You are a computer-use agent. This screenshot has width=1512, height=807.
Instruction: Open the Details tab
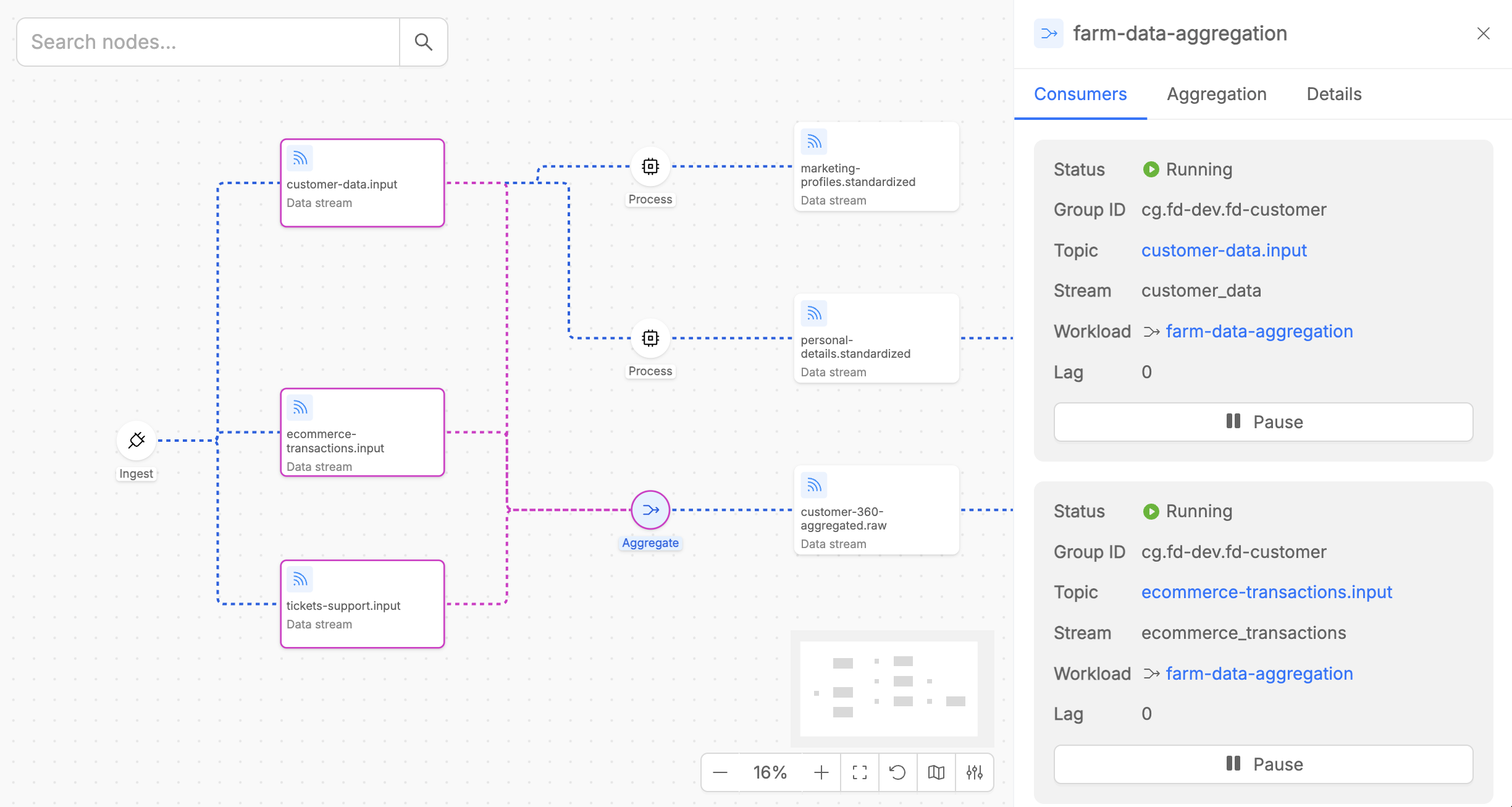pos(1333,94)
